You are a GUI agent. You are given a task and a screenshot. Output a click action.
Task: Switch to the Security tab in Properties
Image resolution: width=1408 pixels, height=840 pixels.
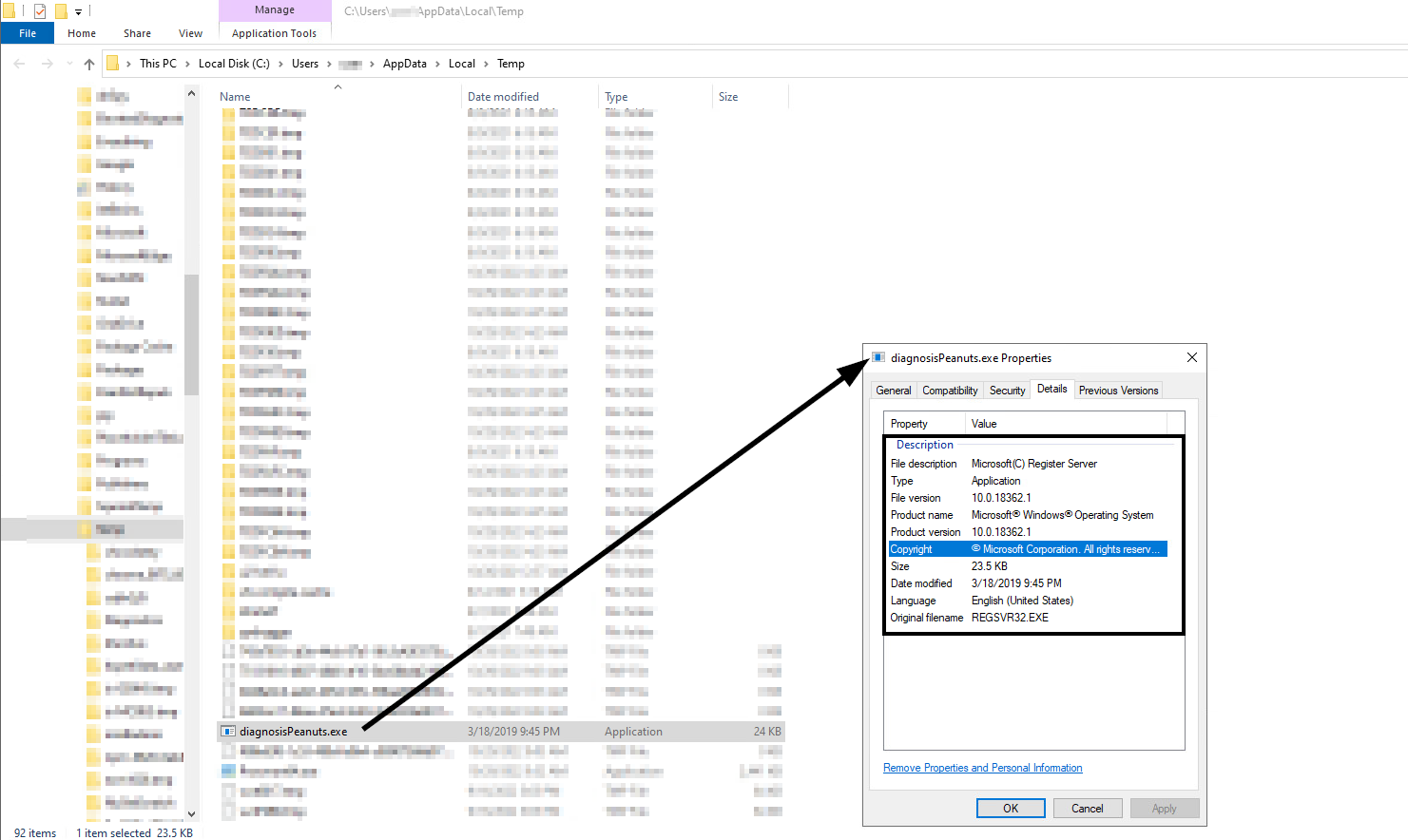point(1007,391)
